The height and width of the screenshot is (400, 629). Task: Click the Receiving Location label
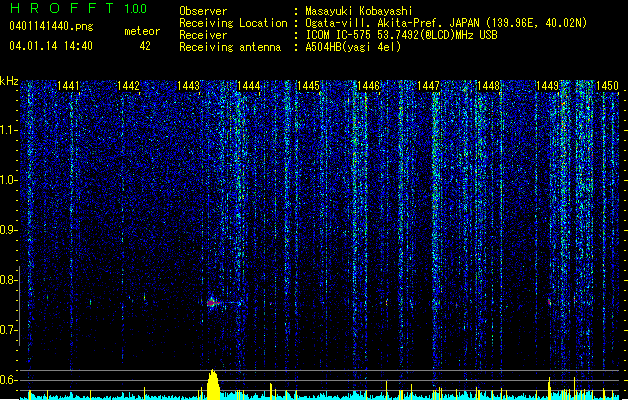(233, 23)
